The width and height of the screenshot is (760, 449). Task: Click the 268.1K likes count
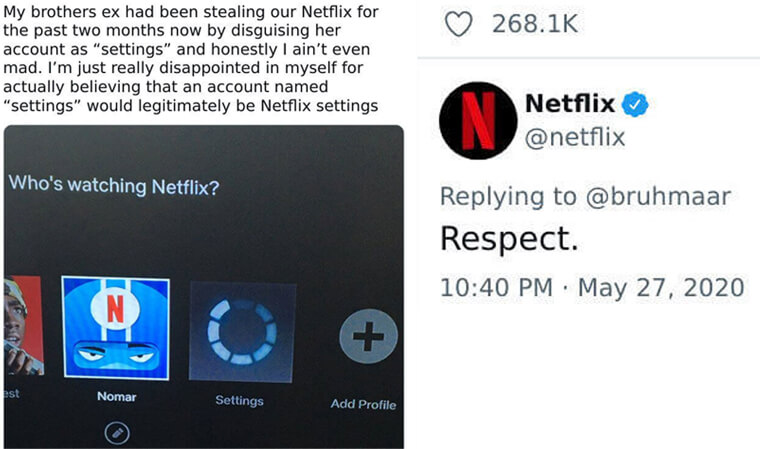535,24
